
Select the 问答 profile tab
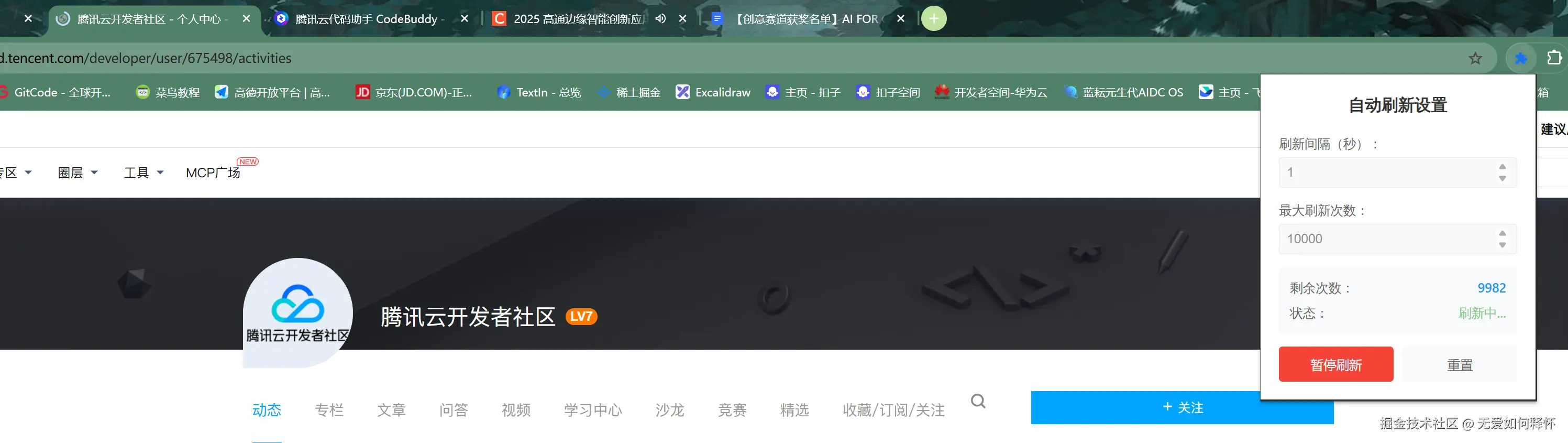(454, 410)
